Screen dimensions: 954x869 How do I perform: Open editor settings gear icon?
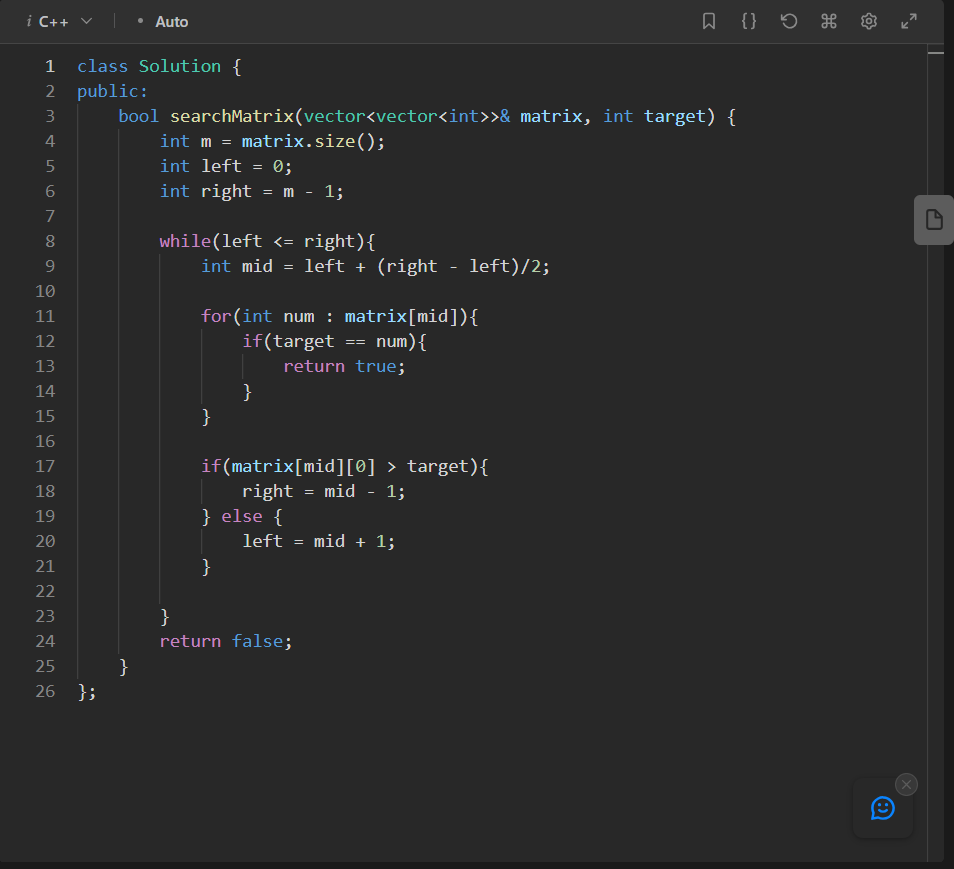point(869,21)
